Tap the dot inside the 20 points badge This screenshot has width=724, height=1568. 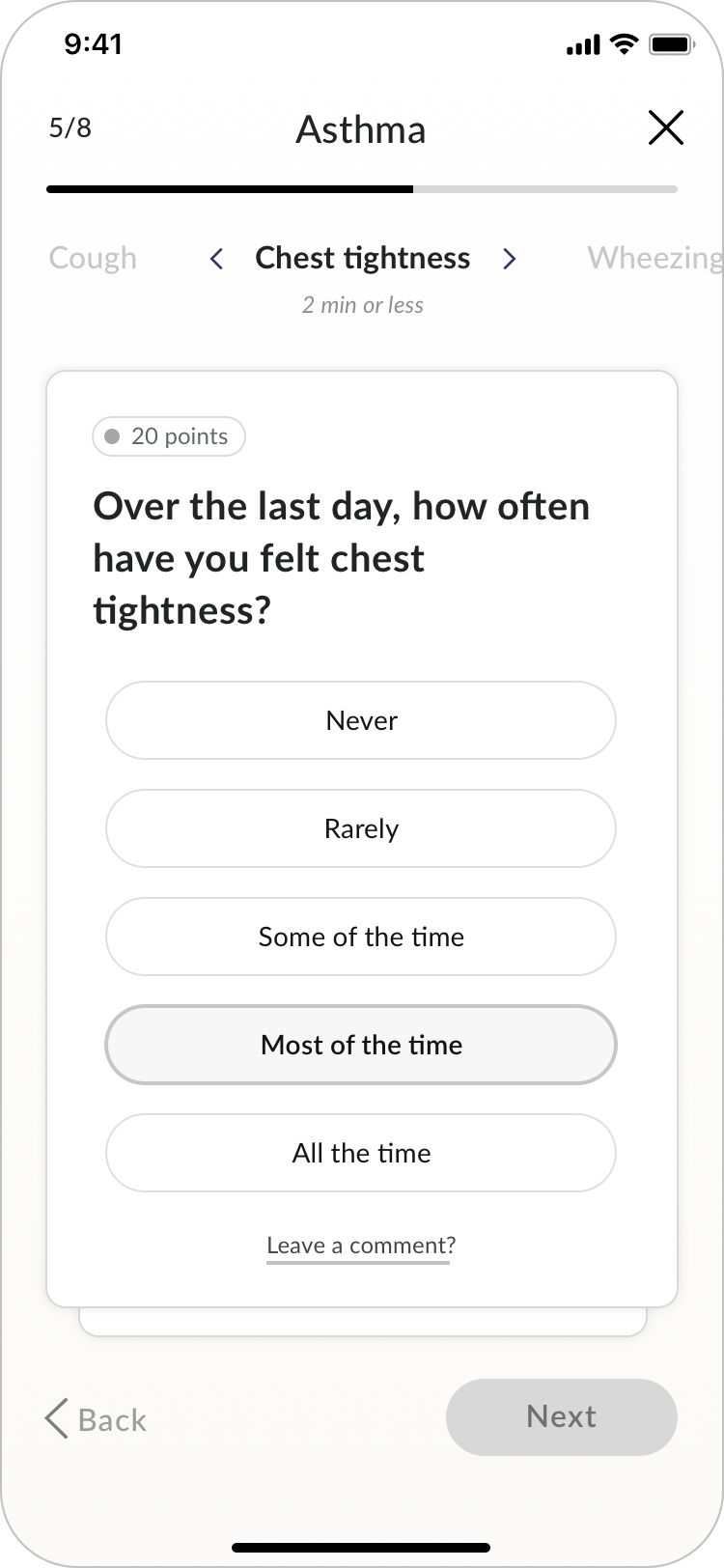[x=113, y=436]
